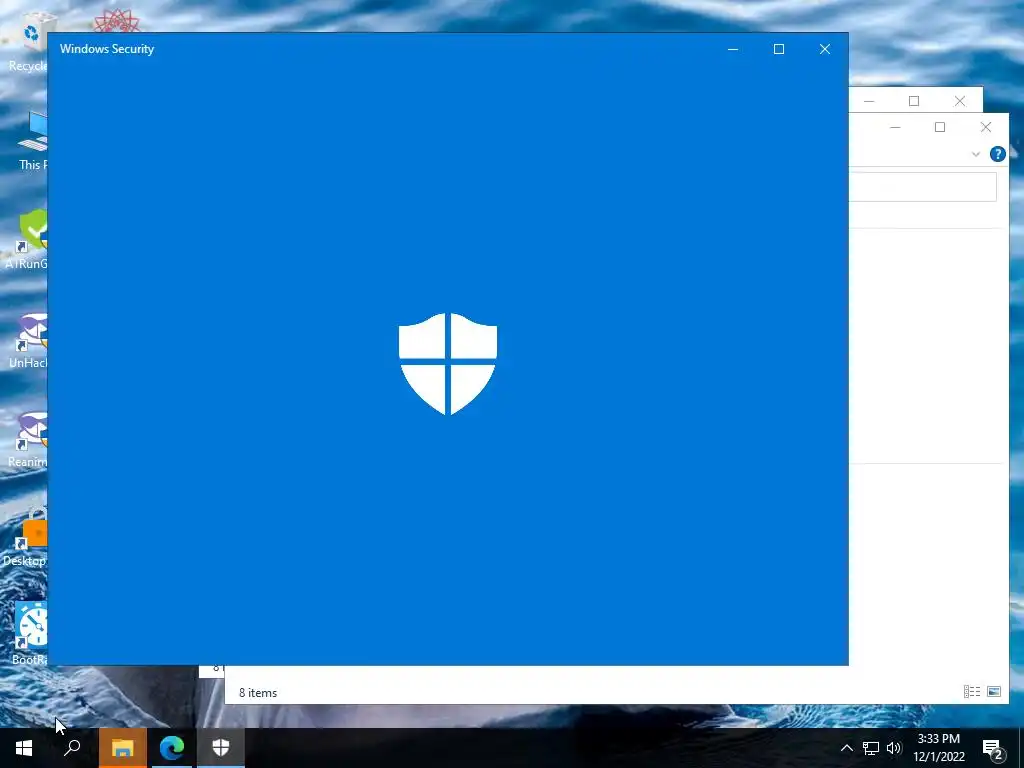Maximize the rear background window
This screenshot has height=768, width=1024.
(914, 101)
